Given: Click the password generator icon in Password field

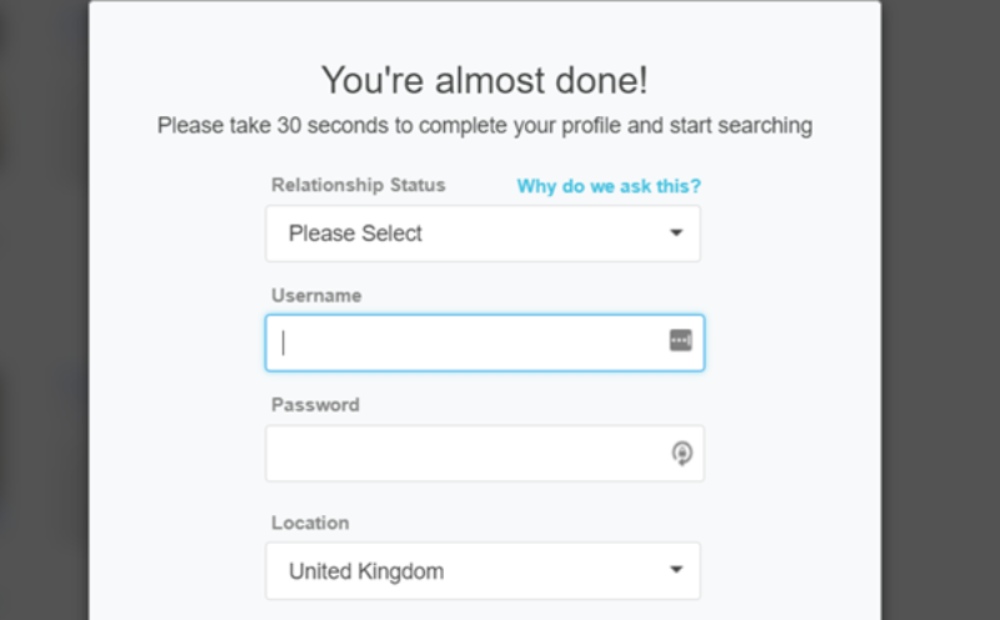Looking at the screenshot, I should (682, 454).
